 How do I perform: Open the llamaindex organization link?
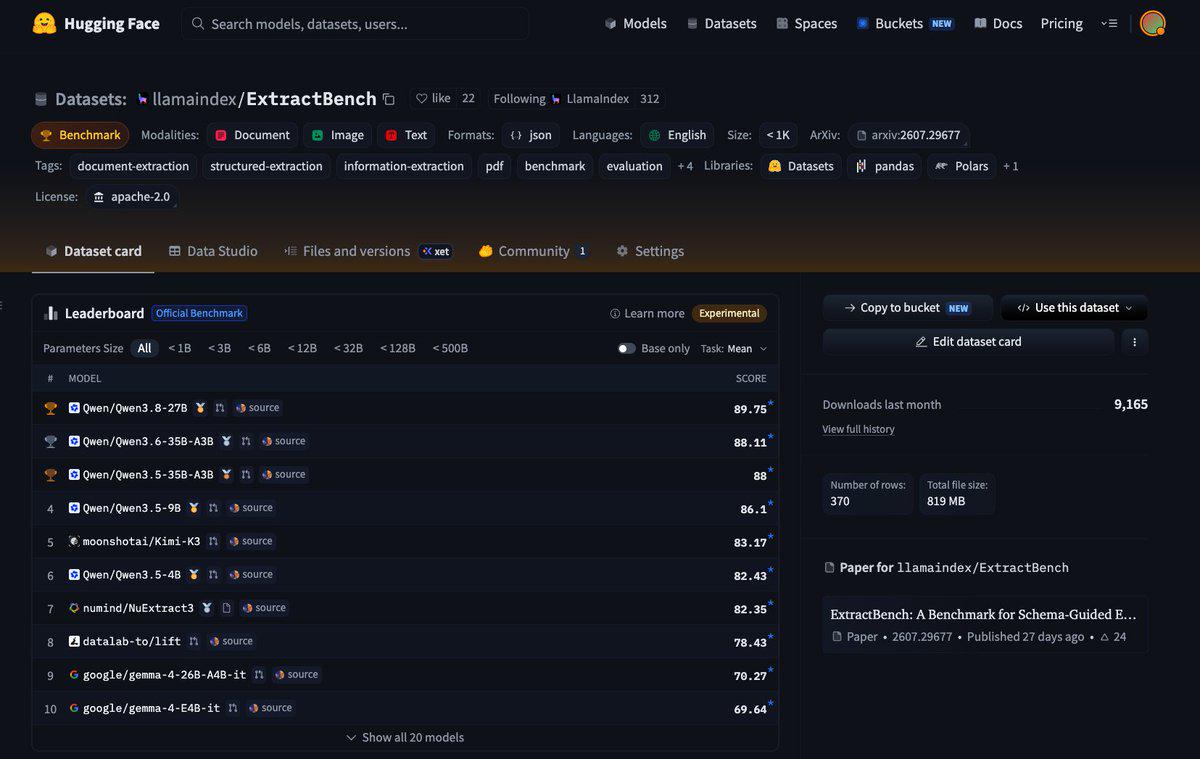193,99
